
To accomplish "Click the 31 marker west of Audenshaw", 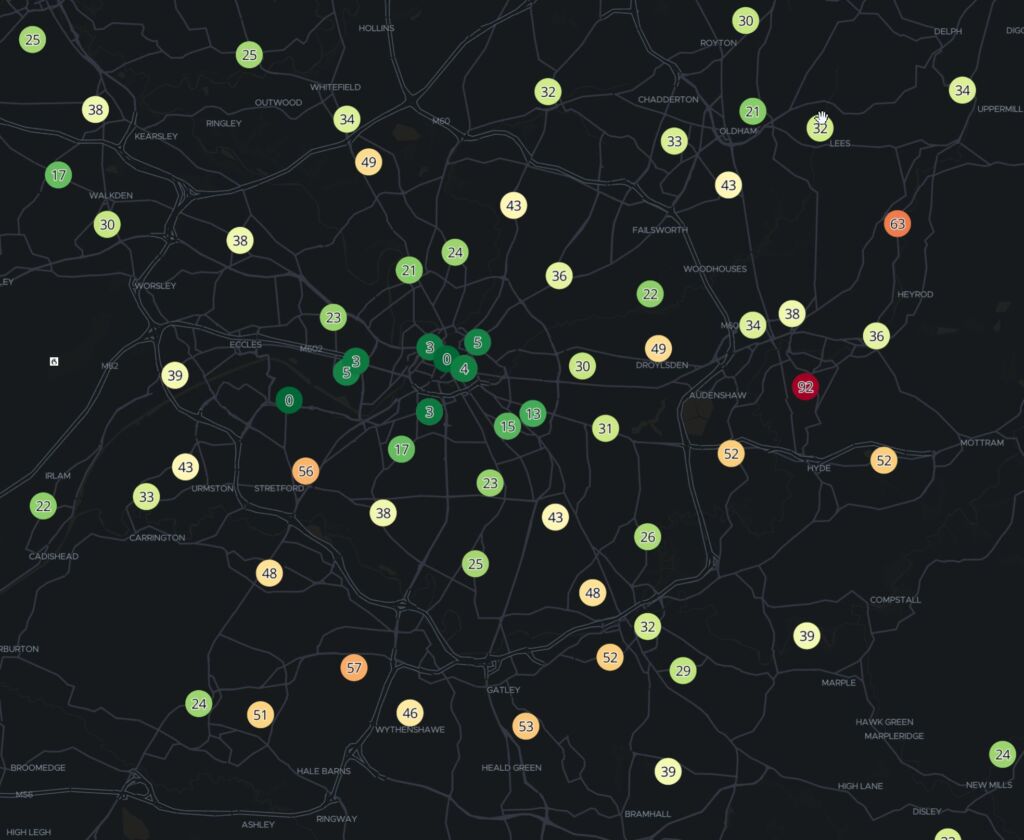I will tap(605, 429).
